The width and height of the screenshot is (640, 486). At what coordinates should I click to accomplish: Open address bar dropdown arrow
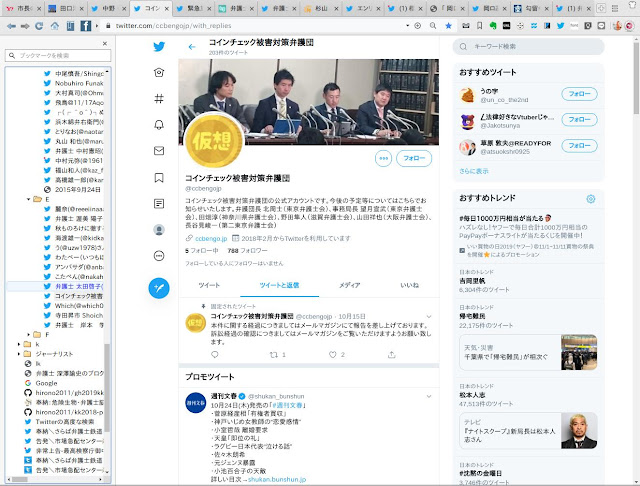click(407, 26)
